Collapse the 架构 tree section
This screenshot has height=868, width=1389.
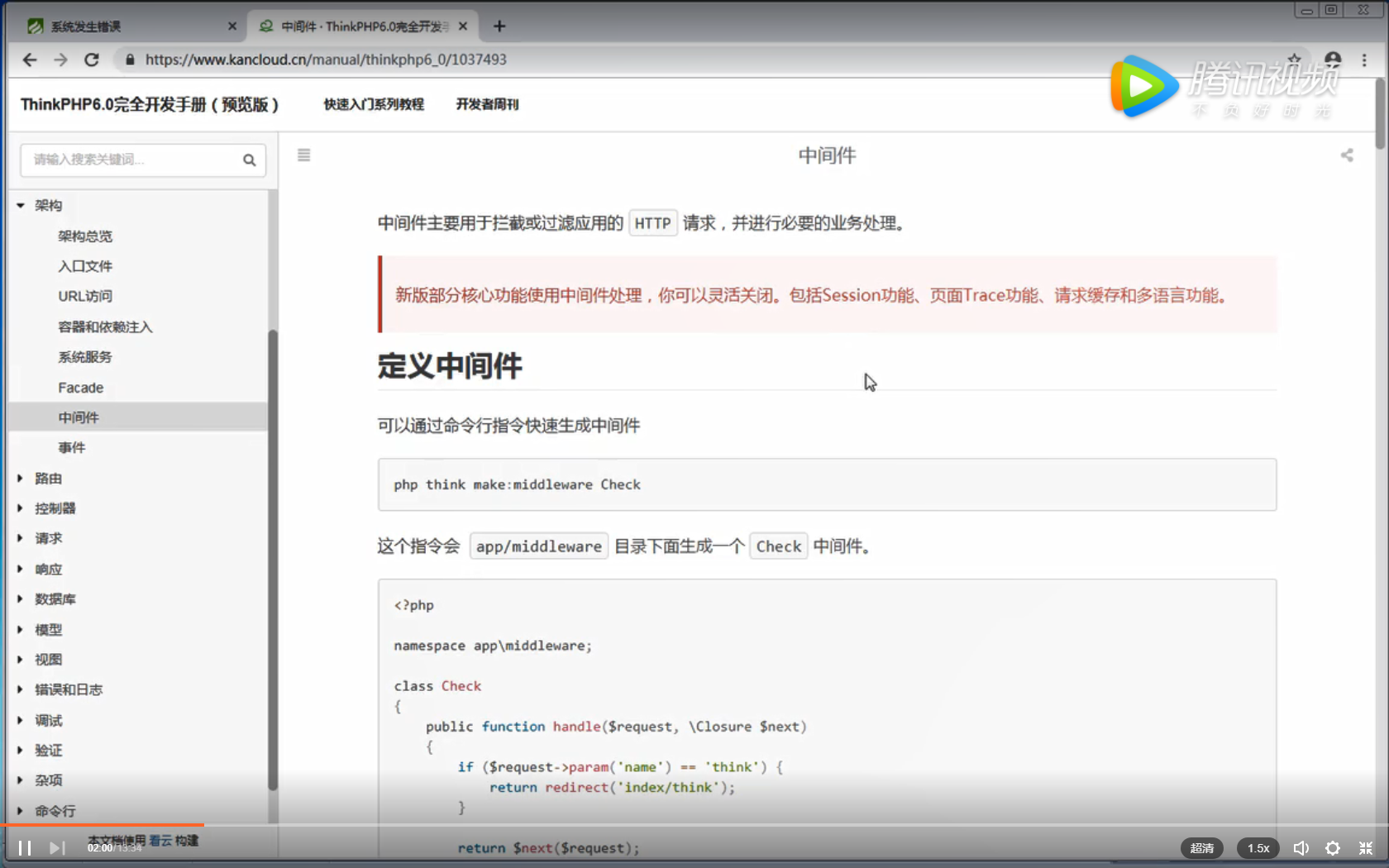click(21, 205)
